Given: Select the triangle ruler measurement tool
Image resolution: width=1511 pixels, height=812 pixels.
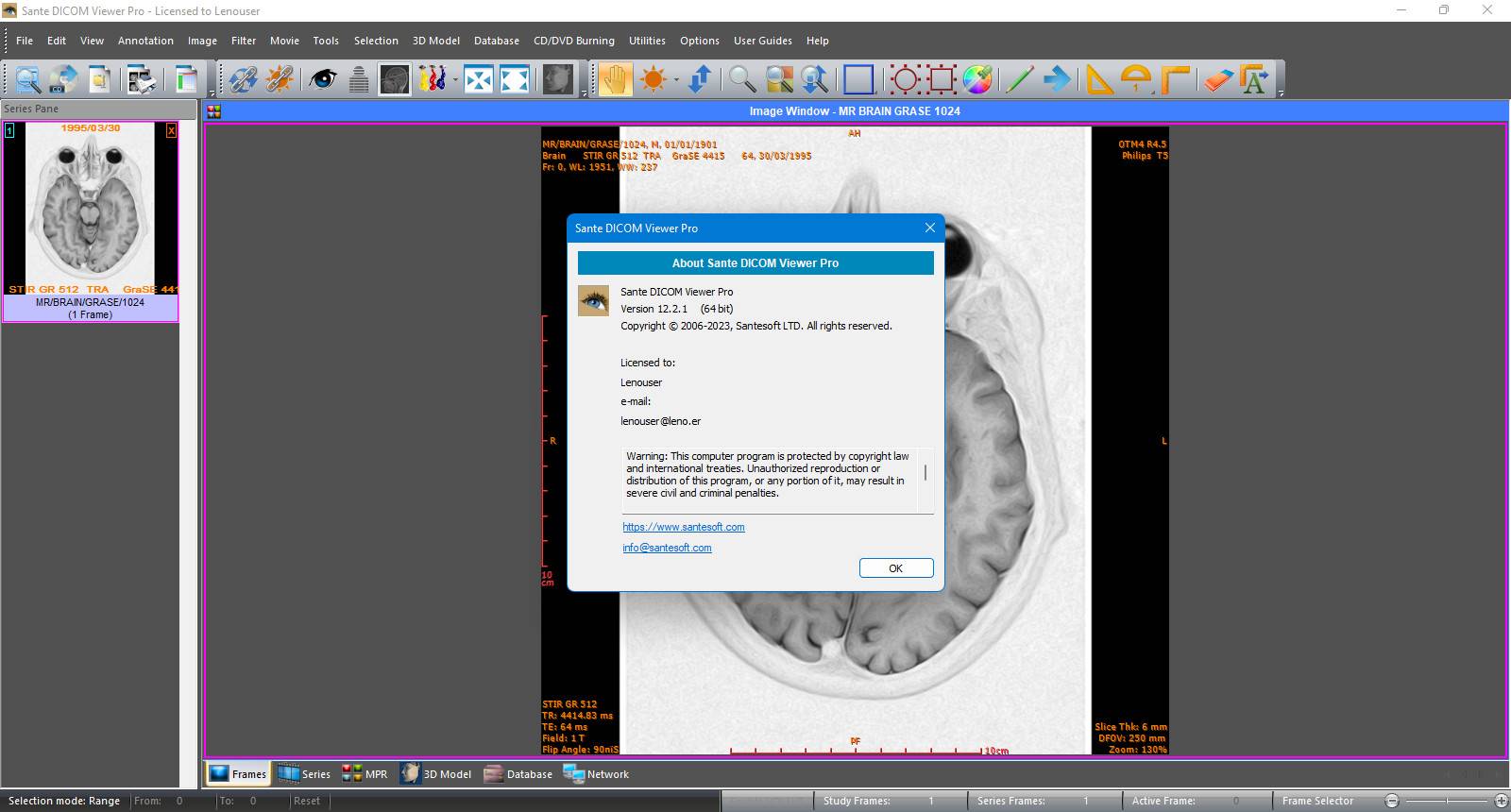Looking at the screenshot, I should [x=1099, y=79].
